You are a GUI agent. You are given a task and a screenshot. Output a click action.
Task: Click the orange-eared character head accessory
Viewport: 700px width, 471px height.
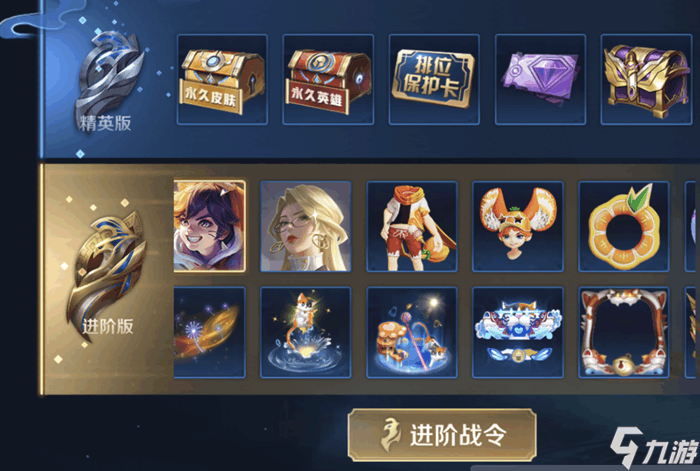pyautogui.click(x=518, y=226)
